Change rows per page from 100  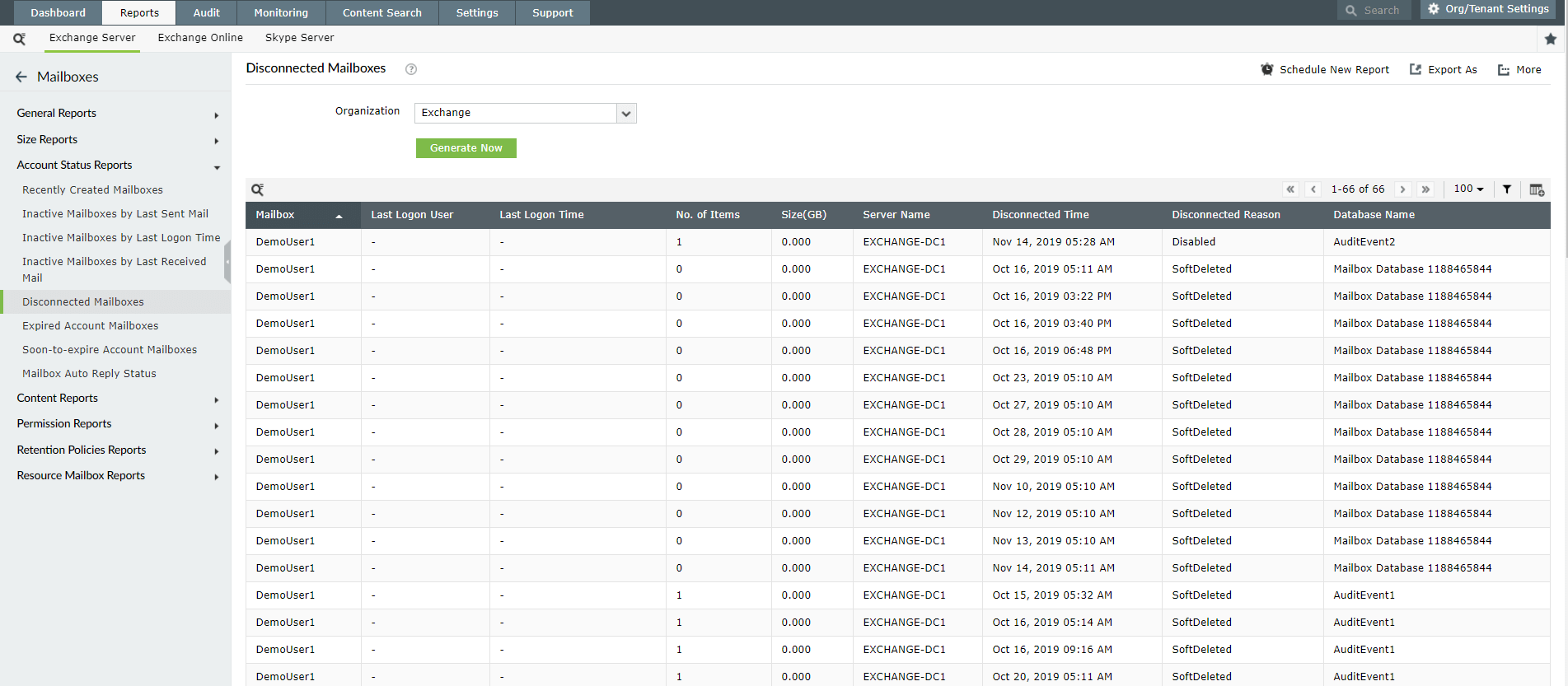[x=1468, y=189]
